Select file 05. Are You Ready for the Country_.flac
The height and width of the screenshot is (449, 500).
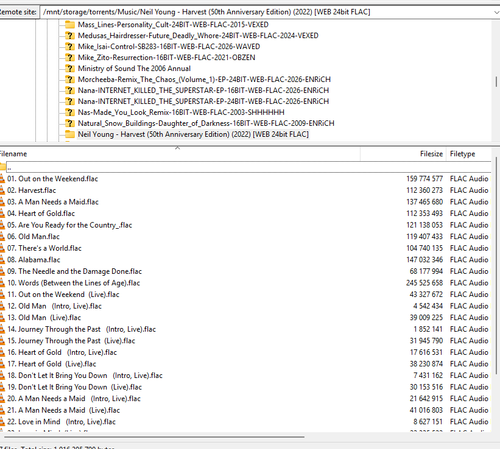[x=70, y=225]
